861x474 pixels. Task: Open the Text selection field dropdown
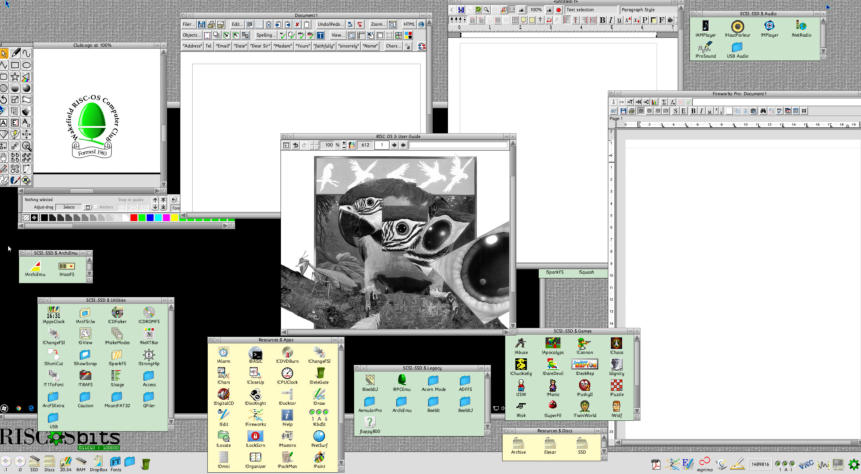(x=590, y=10)
